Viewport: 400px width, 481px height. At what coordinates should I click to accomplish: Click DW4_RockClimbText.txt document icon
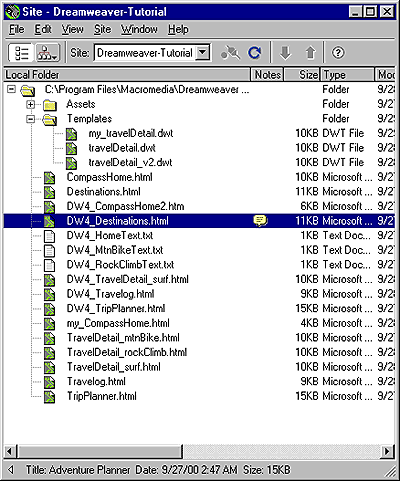point(49,265)
